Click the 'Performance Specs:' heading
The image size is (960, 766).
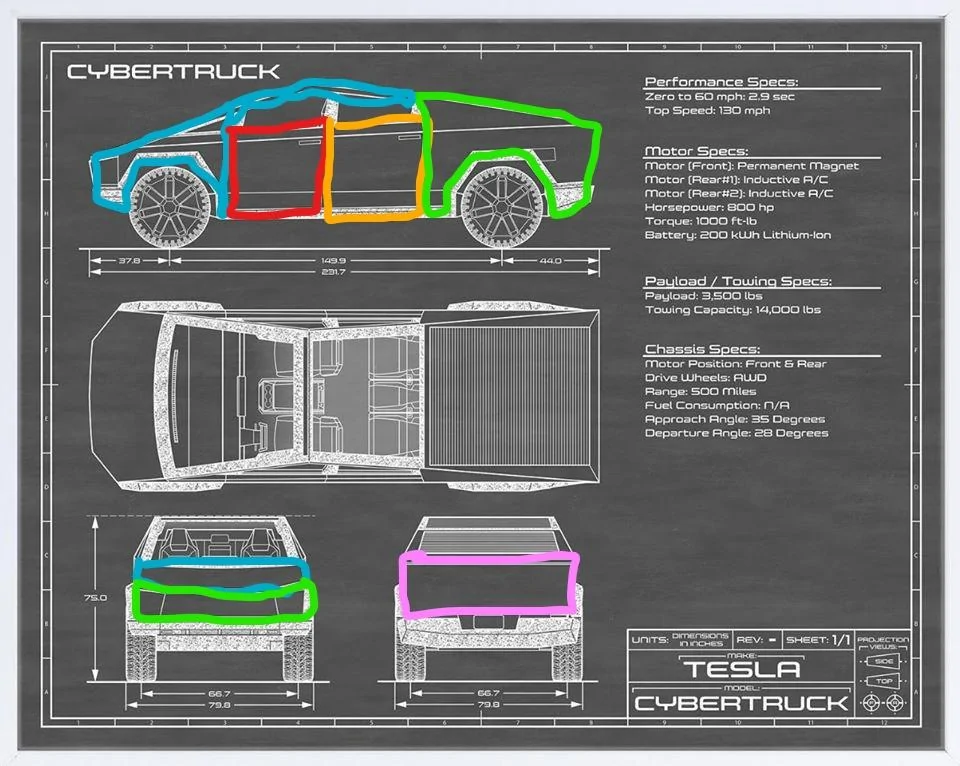pos(721,81)
